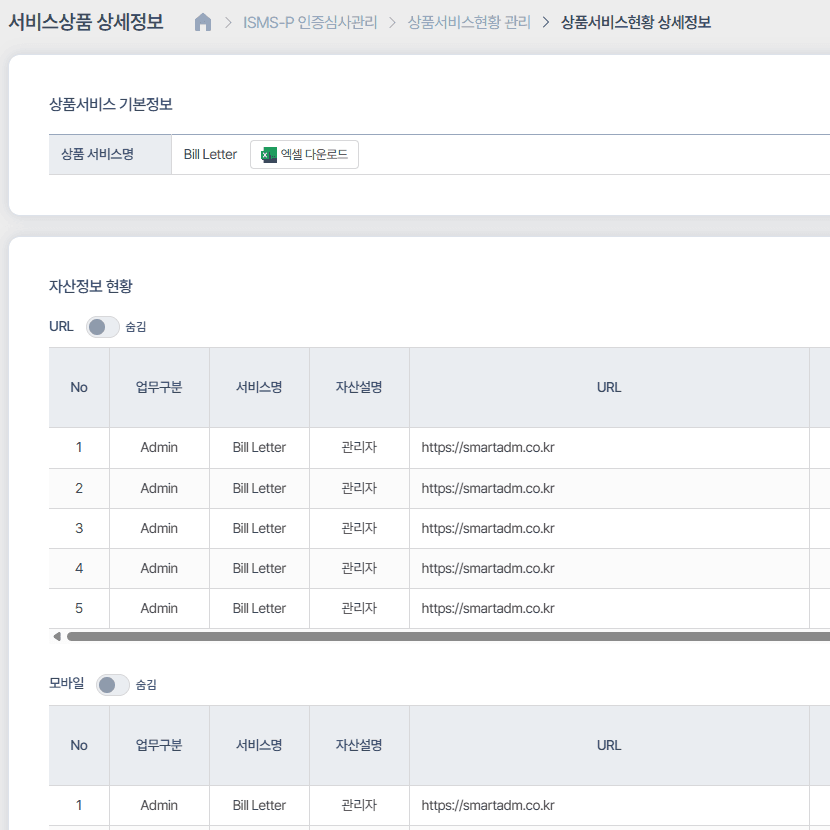Toggle the 모바일 section hide switch
Viewport: 830px width, 830px height.
point(112,685)
